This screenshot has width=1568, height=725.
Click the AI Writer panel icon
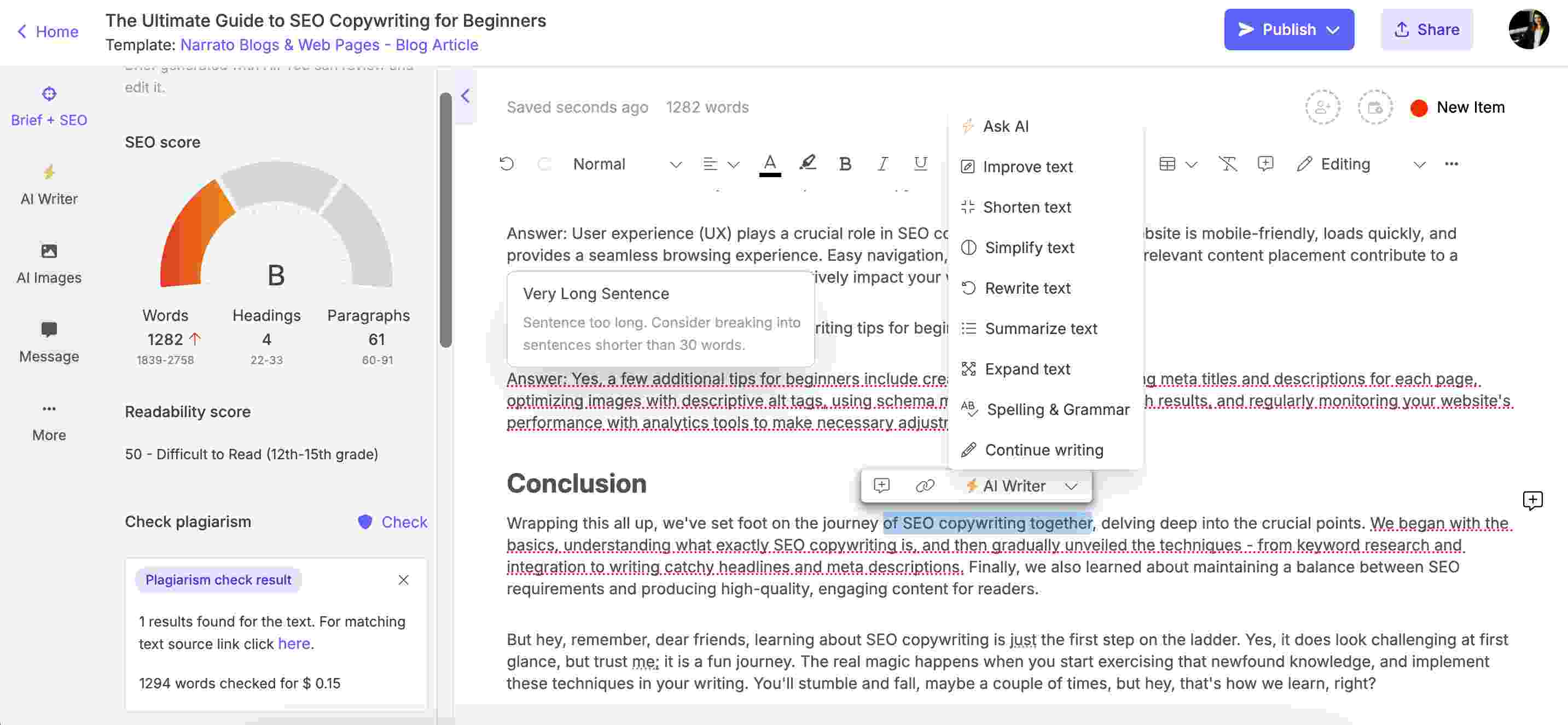pyautogui.click(x=48, y=185)
